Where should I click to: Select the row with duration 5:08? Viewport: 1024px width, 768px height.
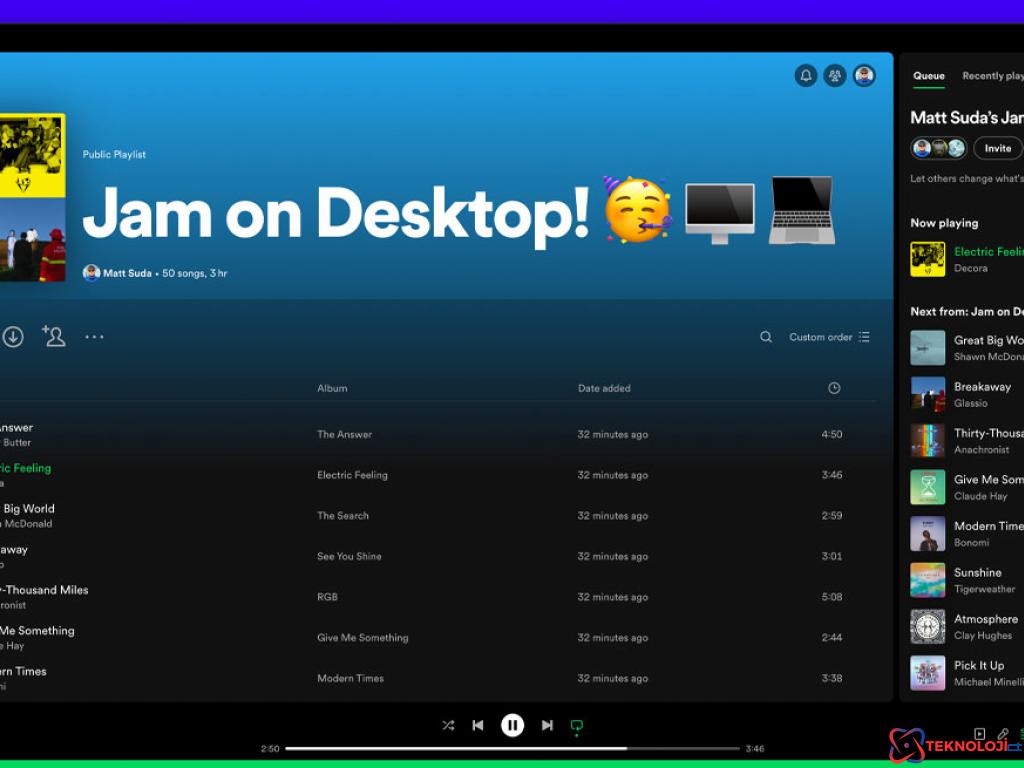click(438, 597)
